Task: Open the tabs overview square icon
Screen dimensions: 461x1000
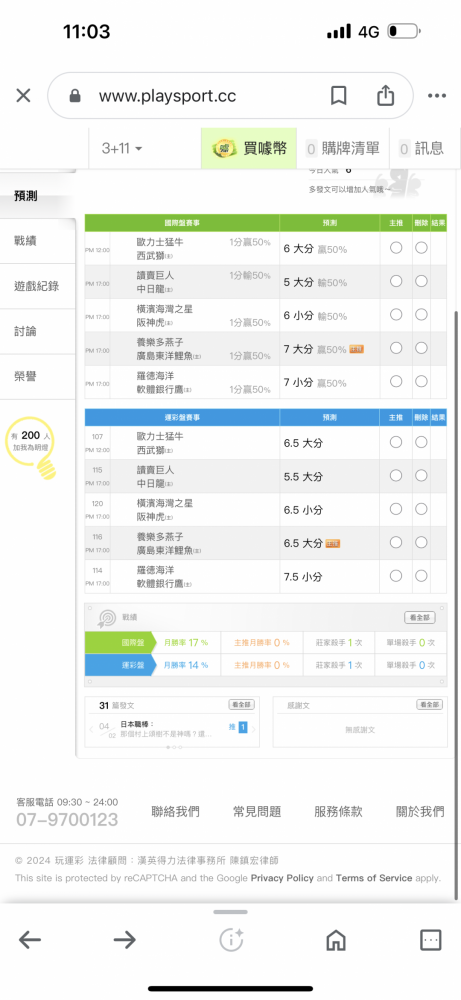Action: [x=431, y=939]
